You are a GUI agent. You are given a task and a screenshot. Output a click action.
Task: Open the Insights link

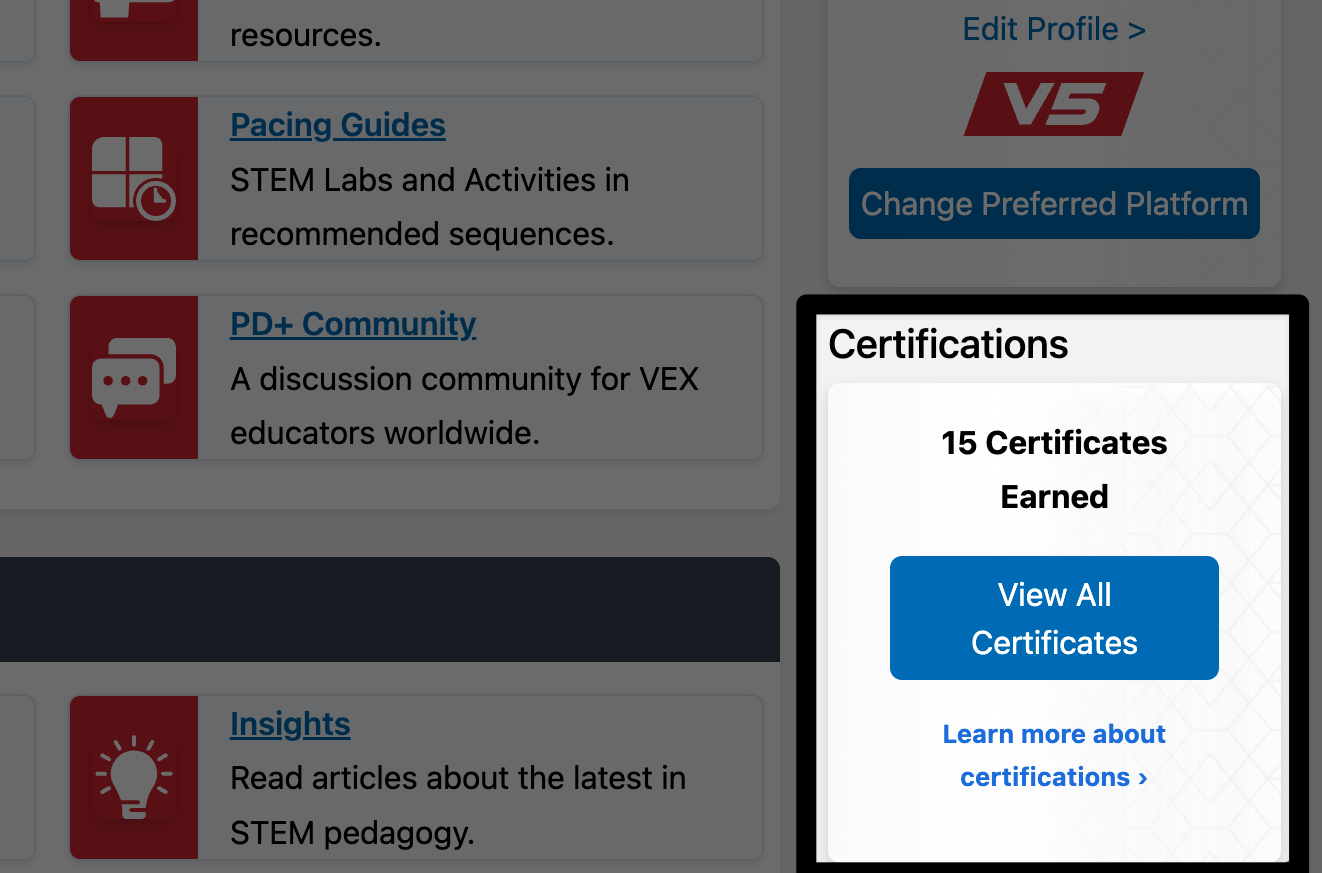pyautogui.click(x=290, y=724)
